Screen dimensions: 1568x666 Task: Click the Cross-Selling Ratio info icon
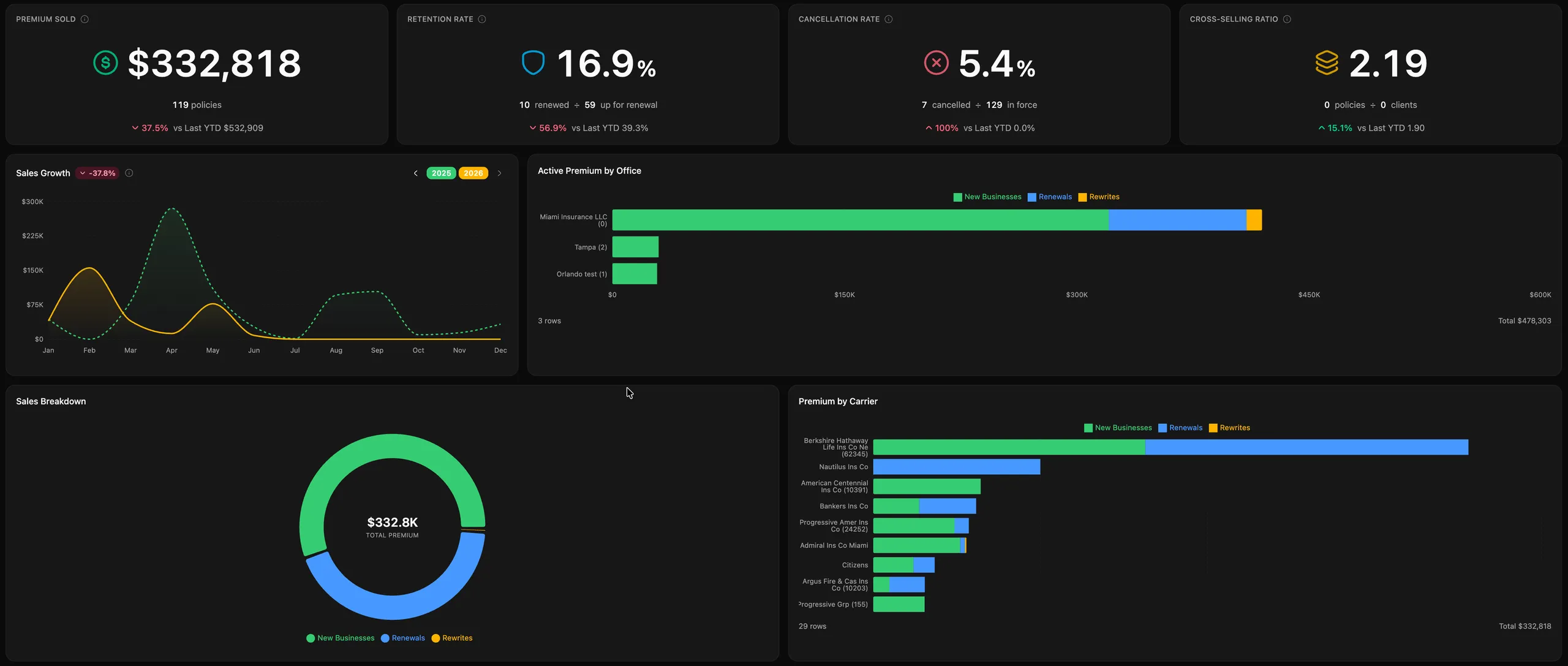point(1287,19)
